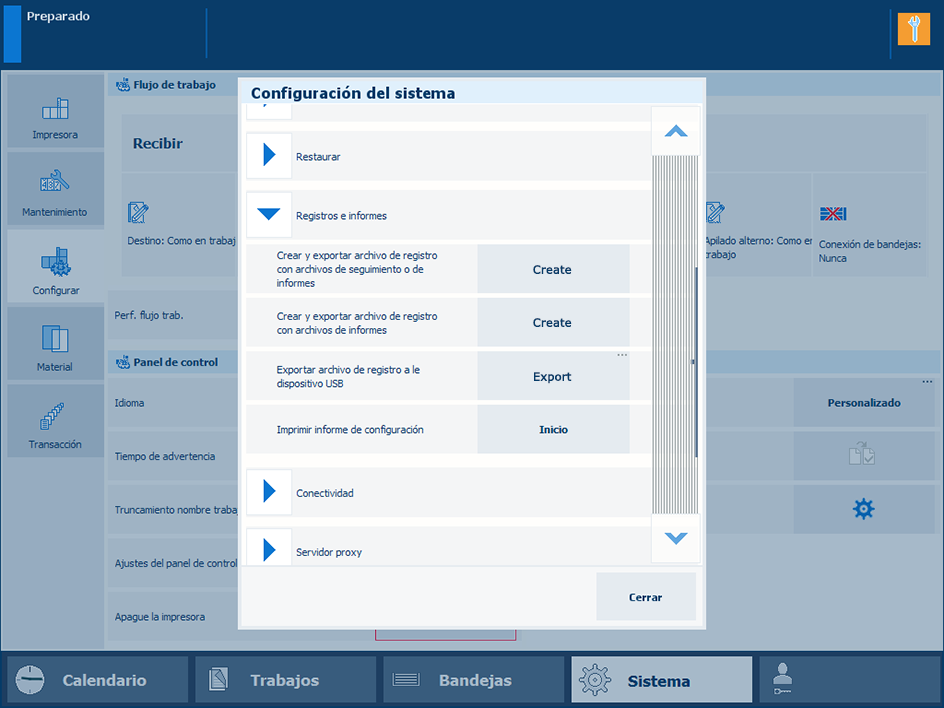Screen dimensions: 944x708
Task: Click the Preparado status text
Action: coord(58,16)
